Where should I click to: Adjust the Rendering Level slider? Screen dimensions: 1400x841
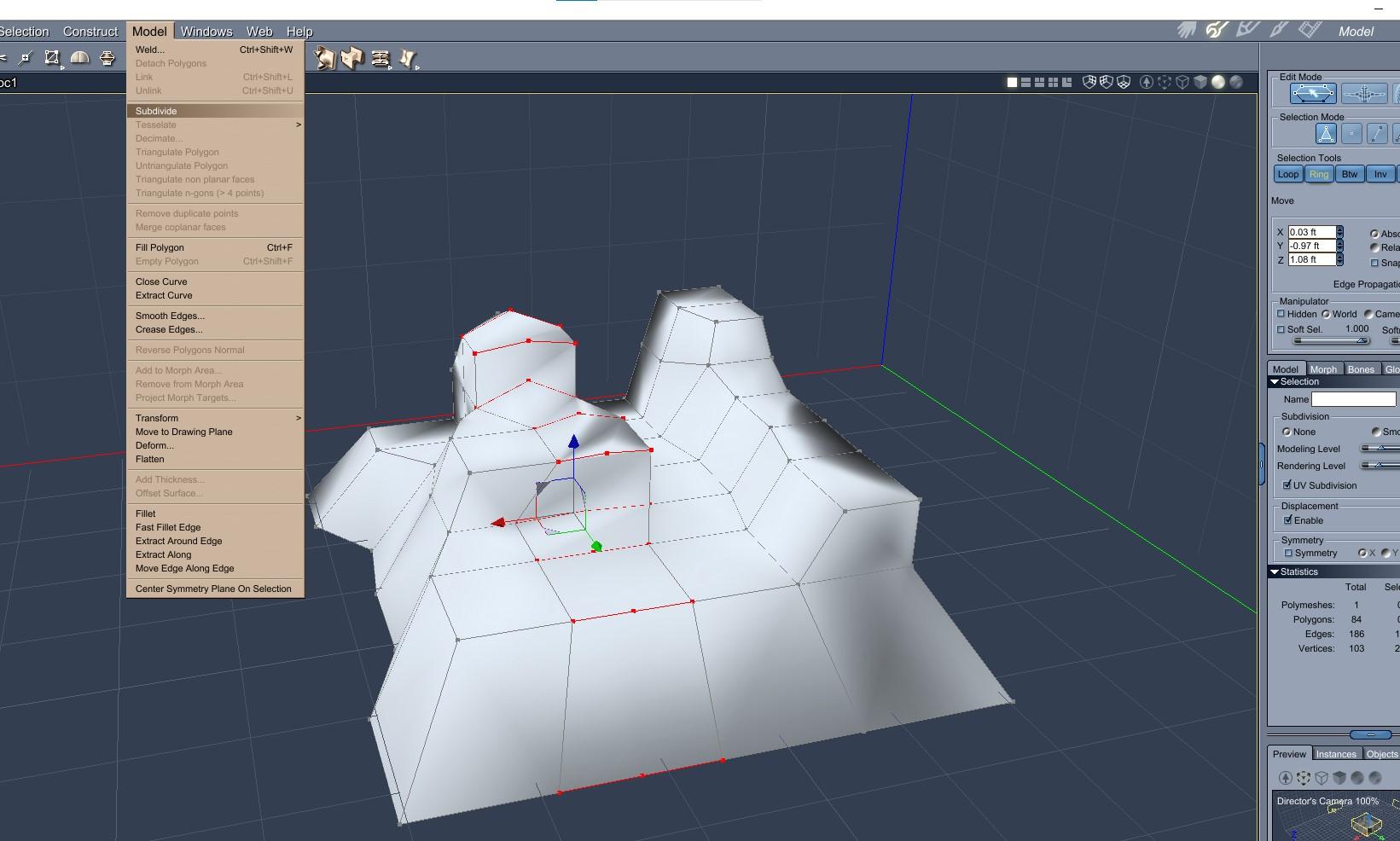1380,466
